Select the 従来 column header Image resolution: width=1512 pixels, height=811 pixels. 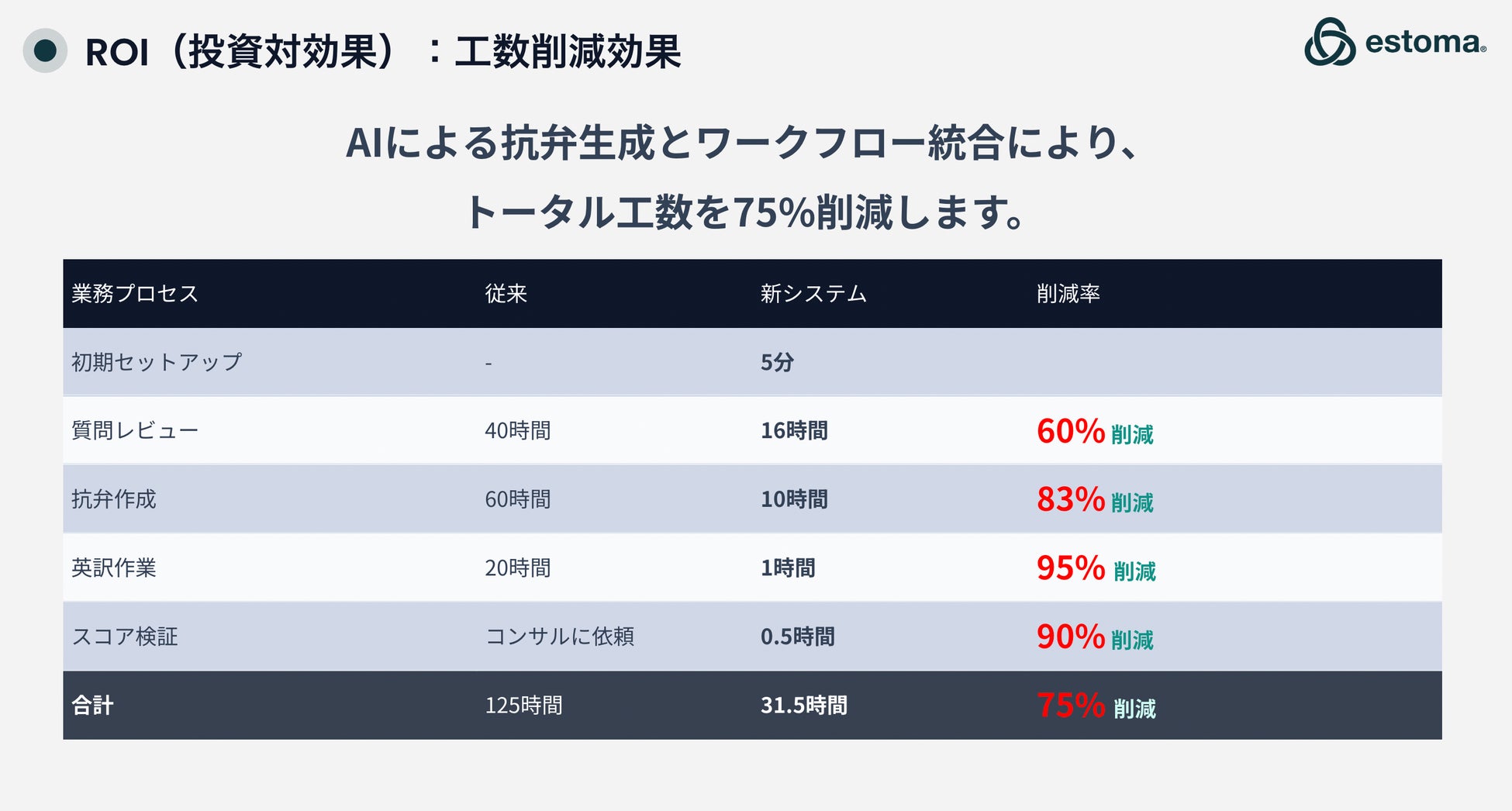click(x=506, y=294)
